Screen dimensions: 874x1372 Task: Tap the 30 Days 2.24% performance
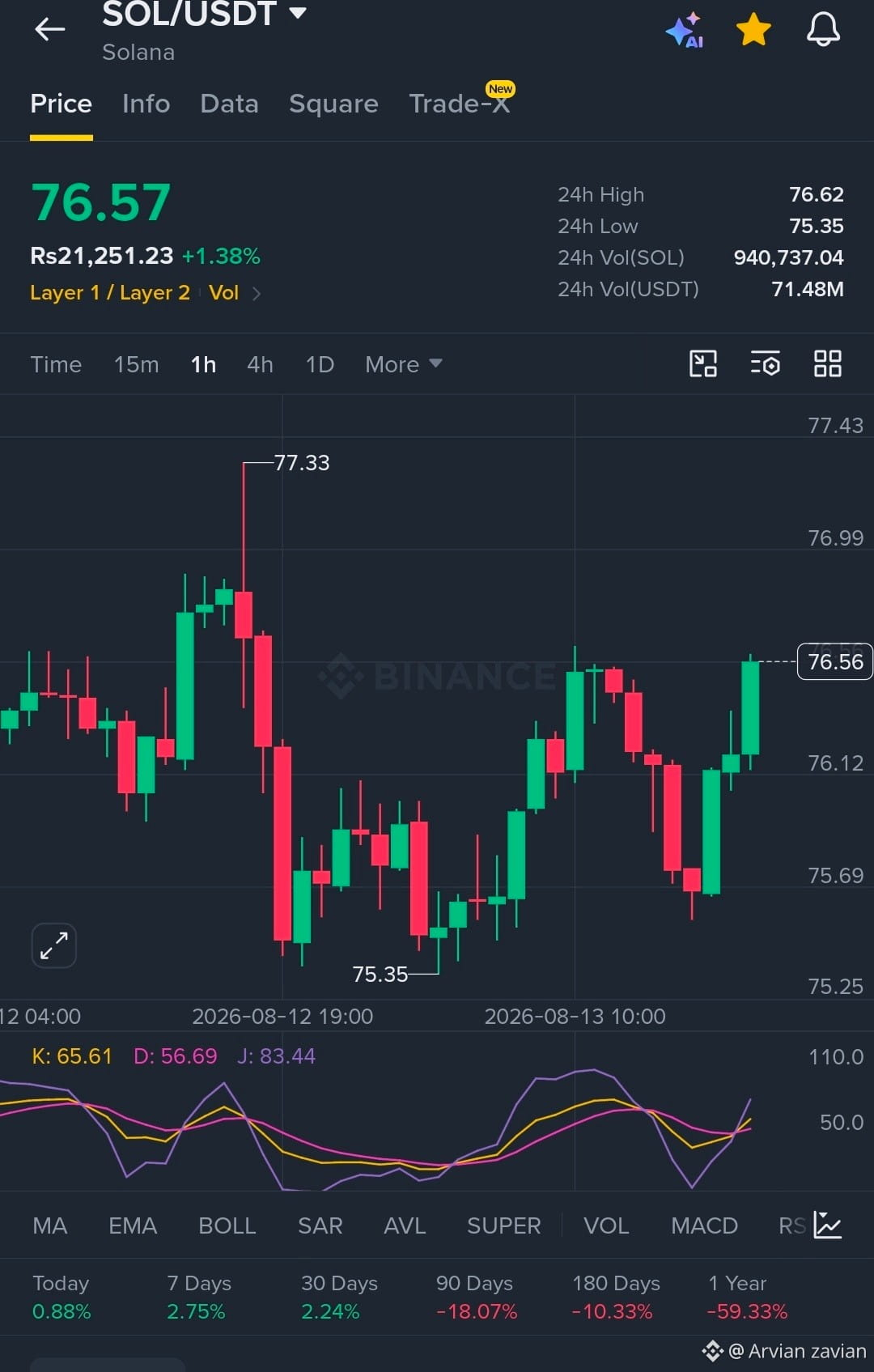point(340,1297)
